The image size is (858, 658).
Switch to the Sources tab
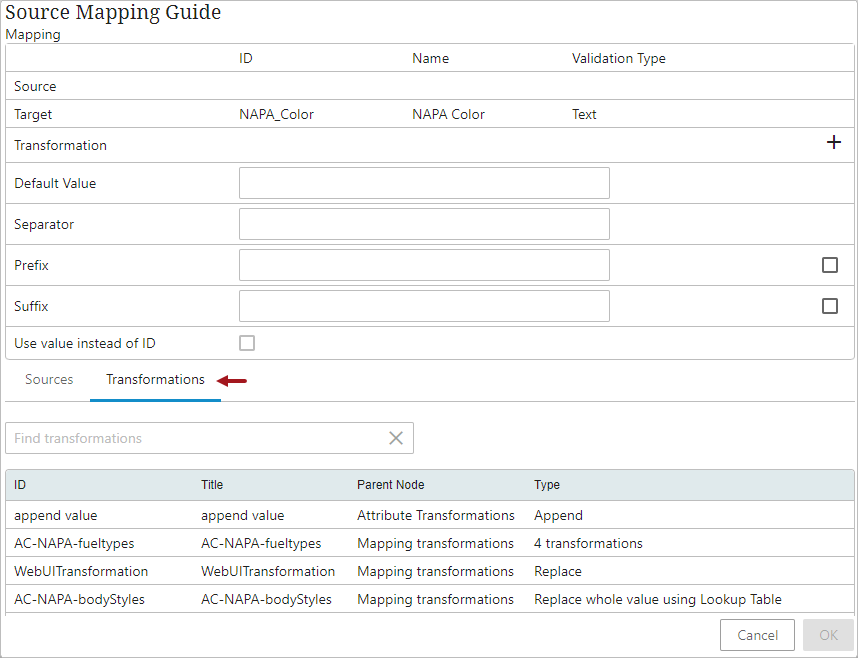(x=49, y=380)
